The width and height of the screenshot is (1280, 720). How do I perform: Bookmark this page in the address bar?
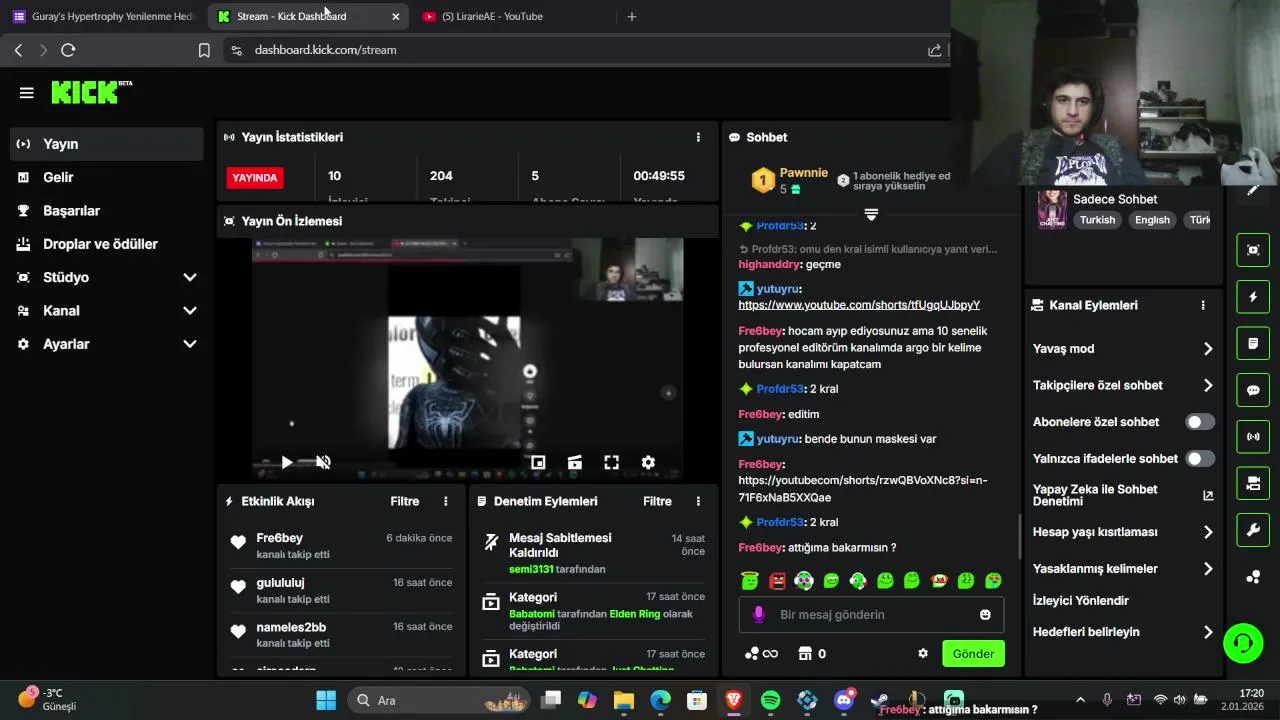tap(204, 50)
